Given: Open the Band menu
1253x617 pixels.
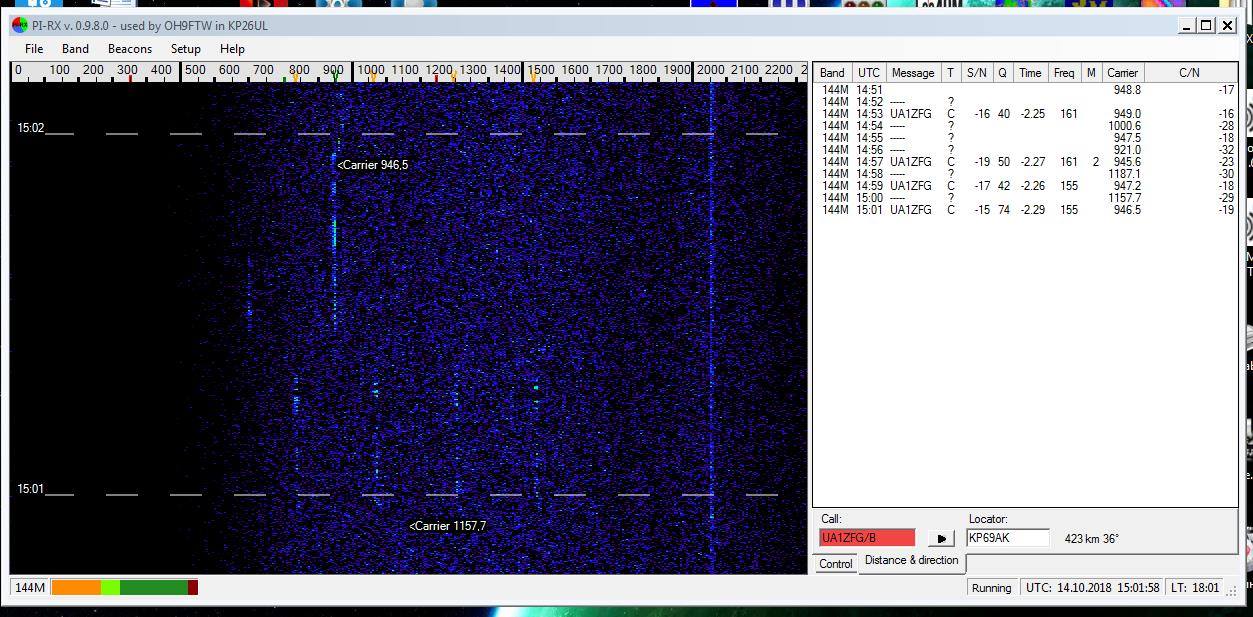Looking at the screenshot, I should click(75, 48).
